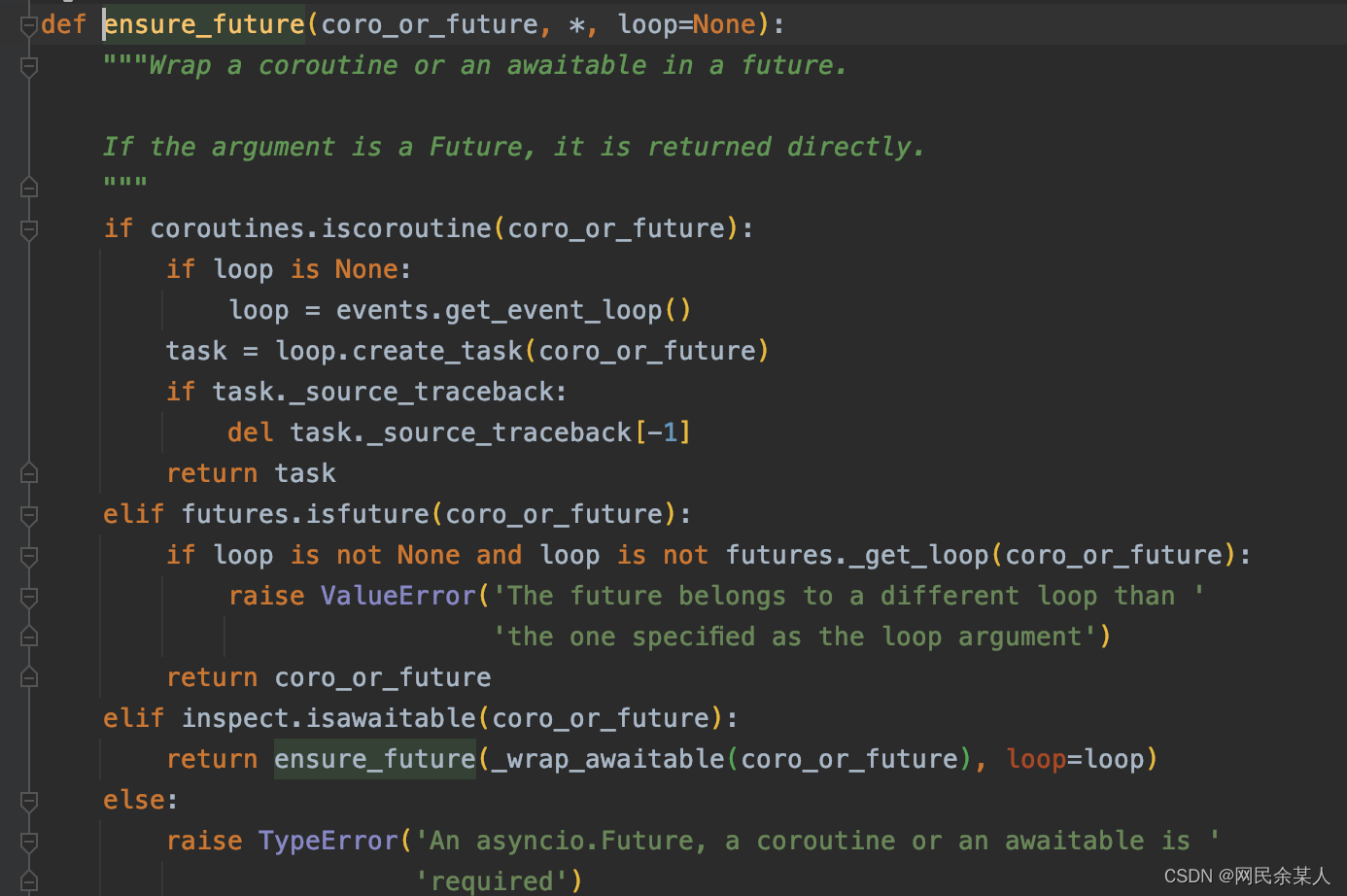Click the highlighted ensure_future call in the return line
Screen dimensions: 1347x896
tap(375, 759)
